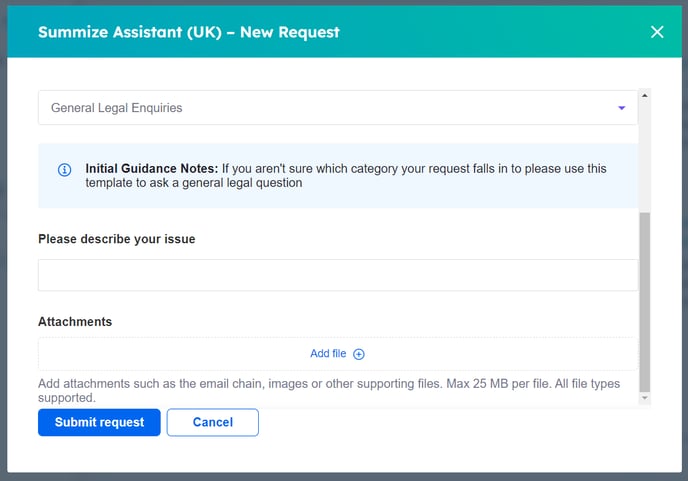Click the dropdown arrow for request category
The height and width of the screenshot is (481, 688).
pos(621,108)
